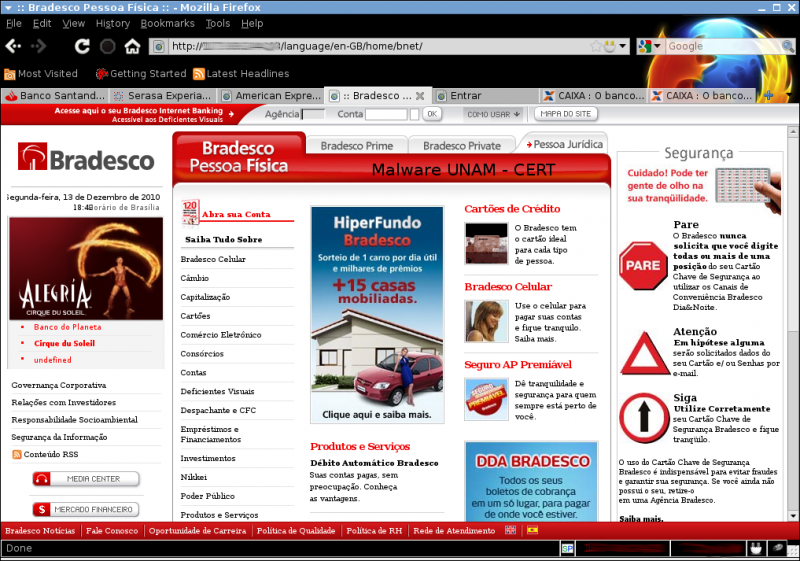The width and height of the screenshot is (800, 561).
Task: Click the Conta number input field
Action: (386, 114)
